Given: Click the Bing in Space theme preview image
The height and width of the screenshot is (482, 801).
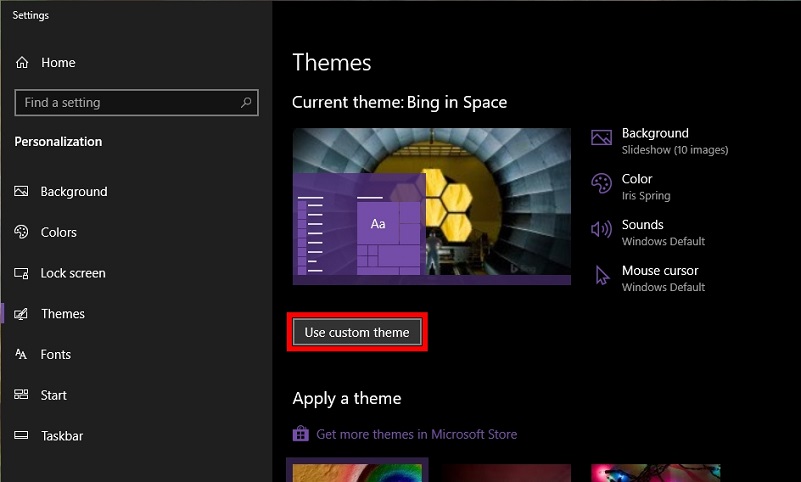Looking at the screenshot, I should pyautogui.click(x=432, y=206).
